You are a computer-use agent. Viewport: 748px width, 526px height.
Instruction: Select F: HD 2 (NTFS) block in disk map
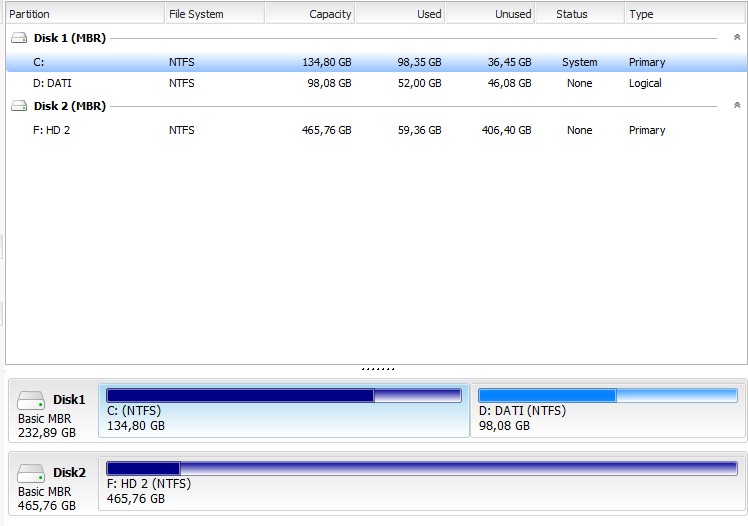coord(422,483)
